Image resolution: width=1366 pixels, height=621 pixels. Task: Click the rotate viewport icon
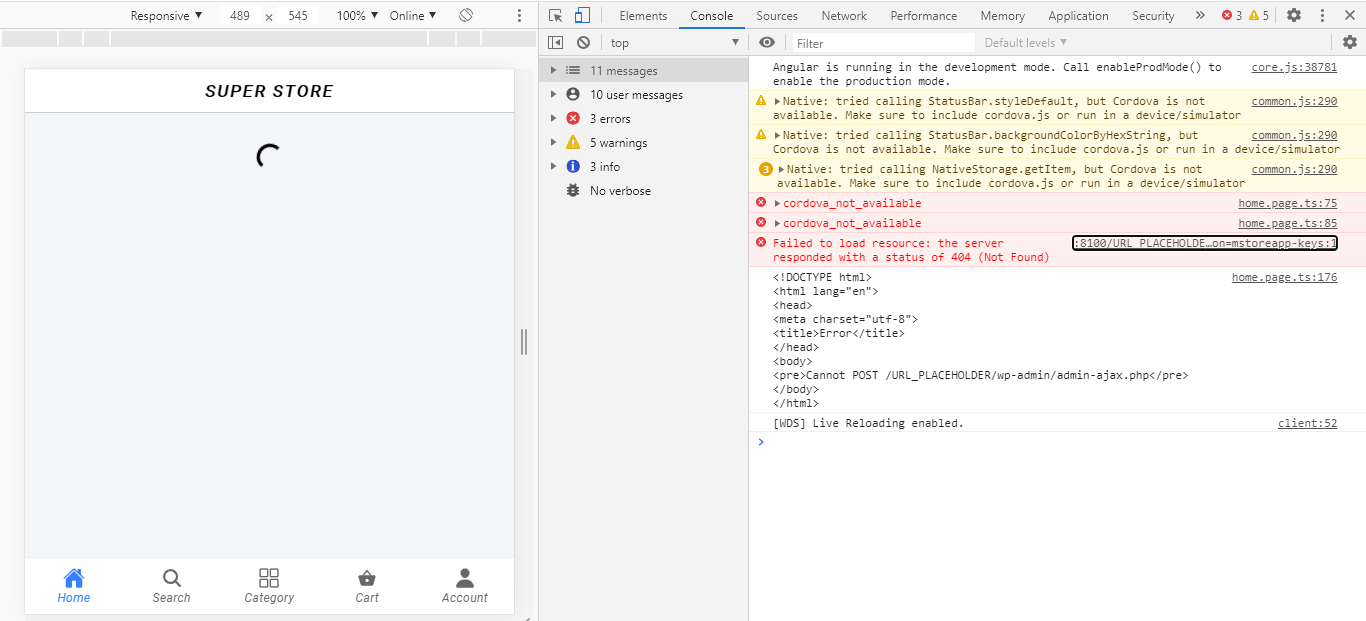[x=466, y=15]
